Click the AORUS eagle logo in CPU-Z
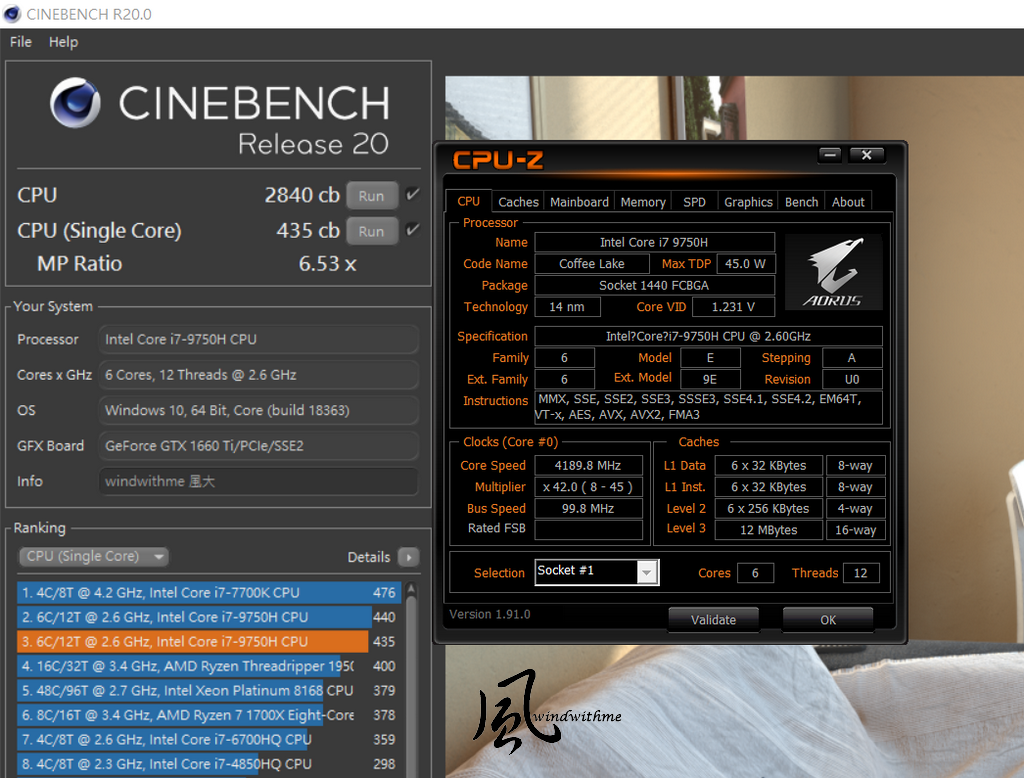The image size is (1024, 778). tap(833, 272)
